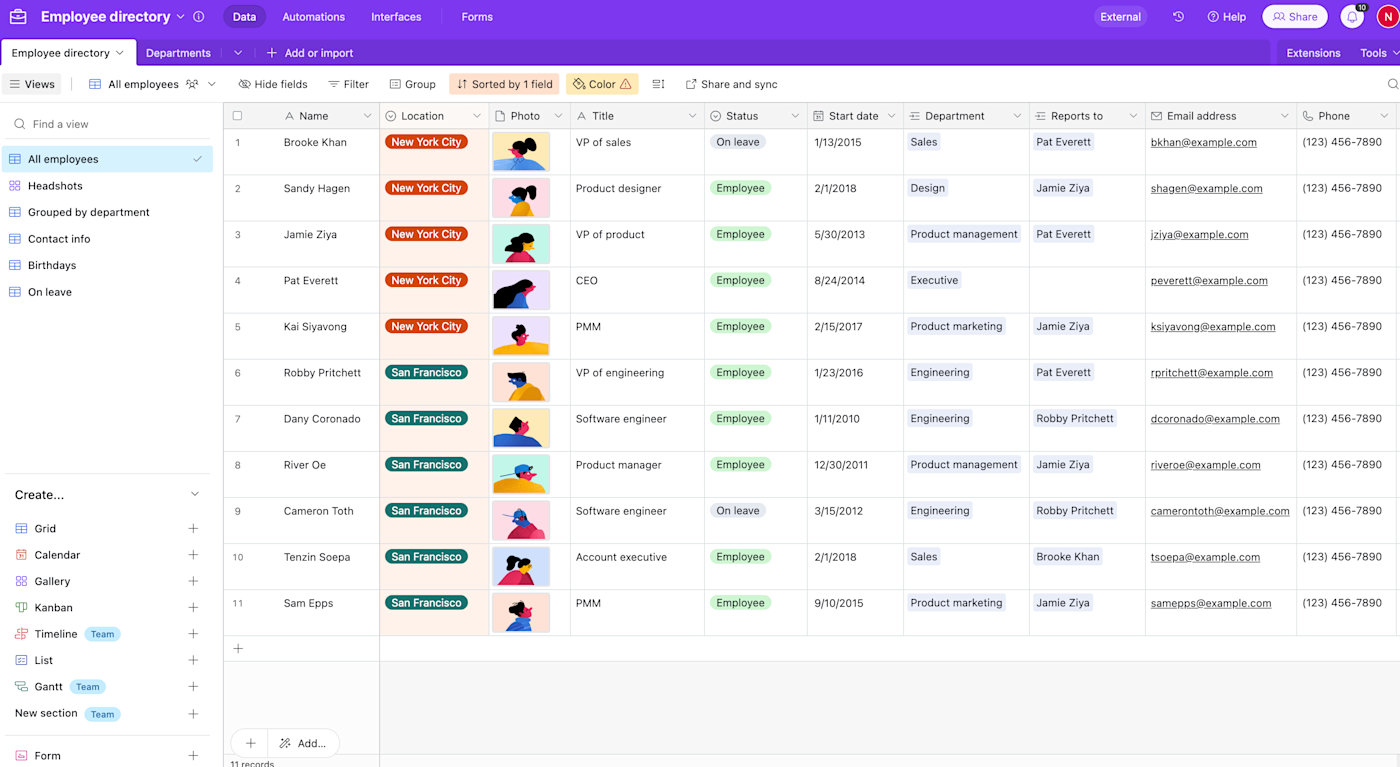
Task: Open the Filter option
Action: click(x=349, y=85)
